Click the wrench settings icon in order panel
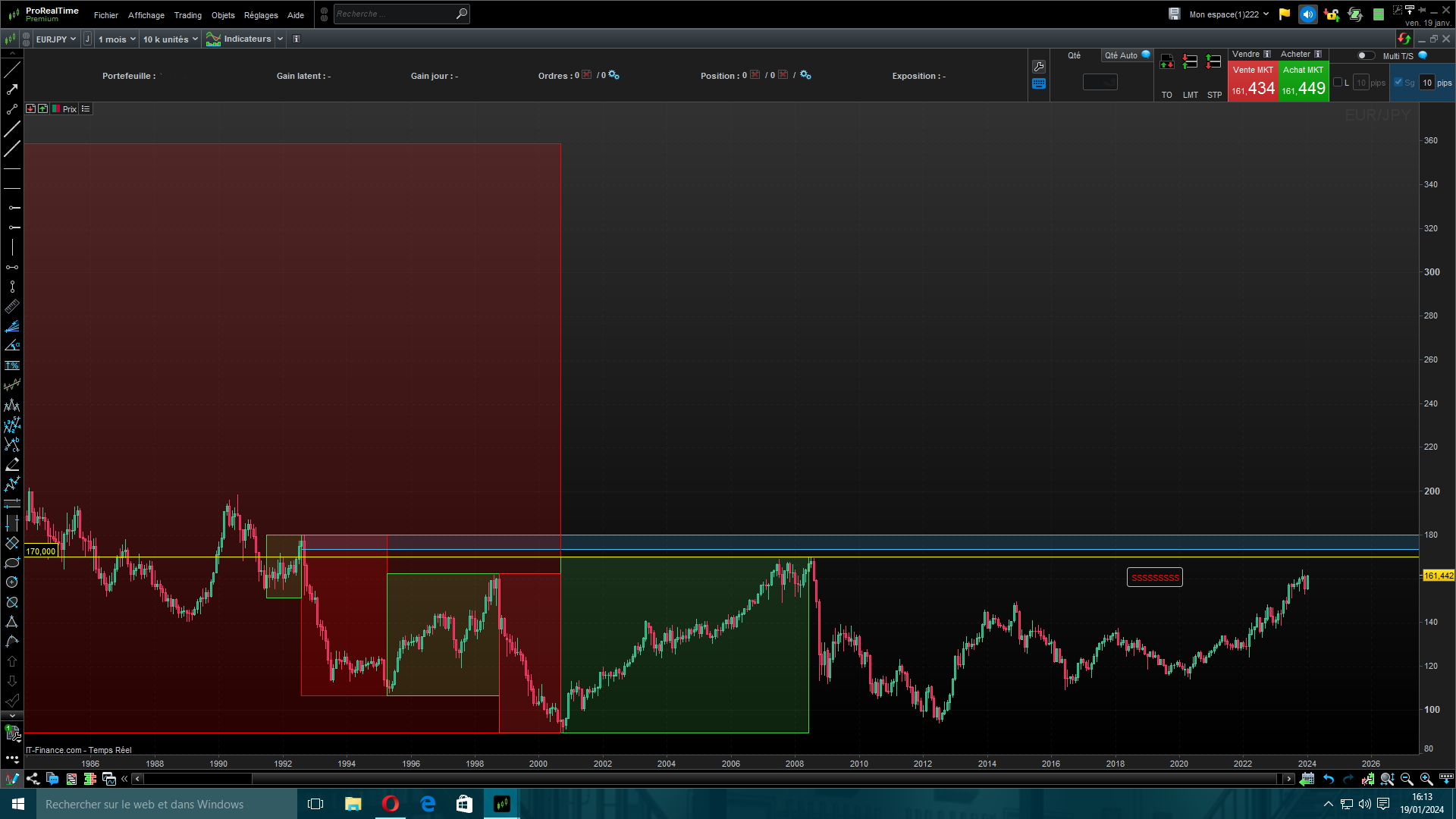 pyautogui.click(x=1039, y=67)
